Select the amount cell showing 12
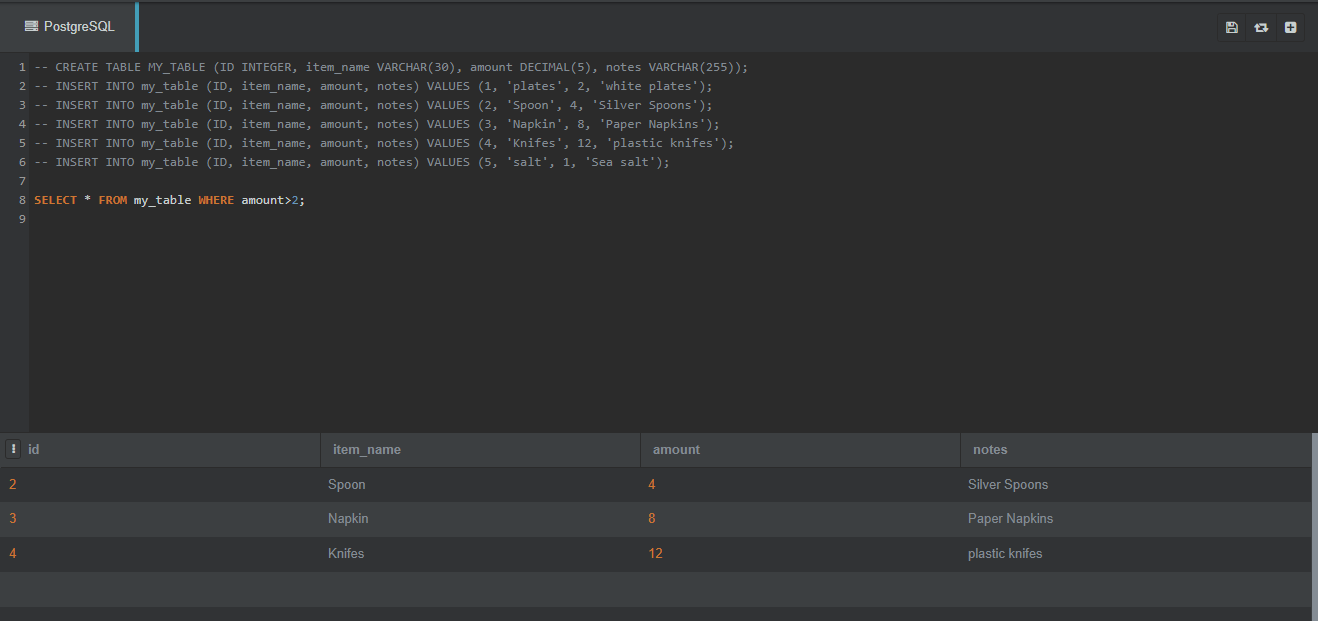This screenshot has width=1318, height=621. click(800, 554)
